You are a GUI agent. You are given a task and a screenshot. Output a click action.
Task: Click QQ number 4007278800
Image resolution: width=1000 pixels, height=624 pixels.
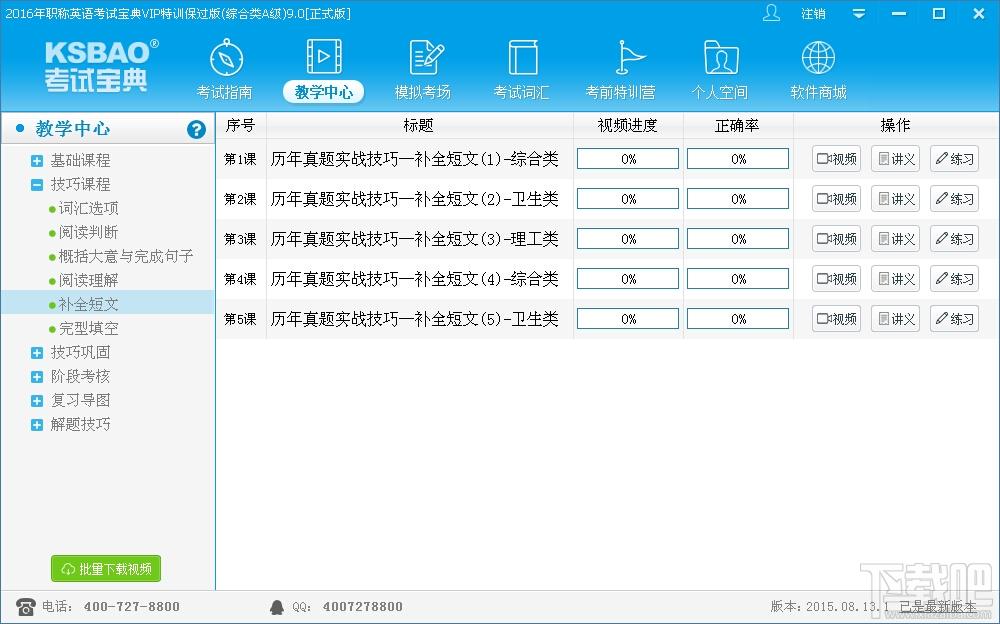362,606
